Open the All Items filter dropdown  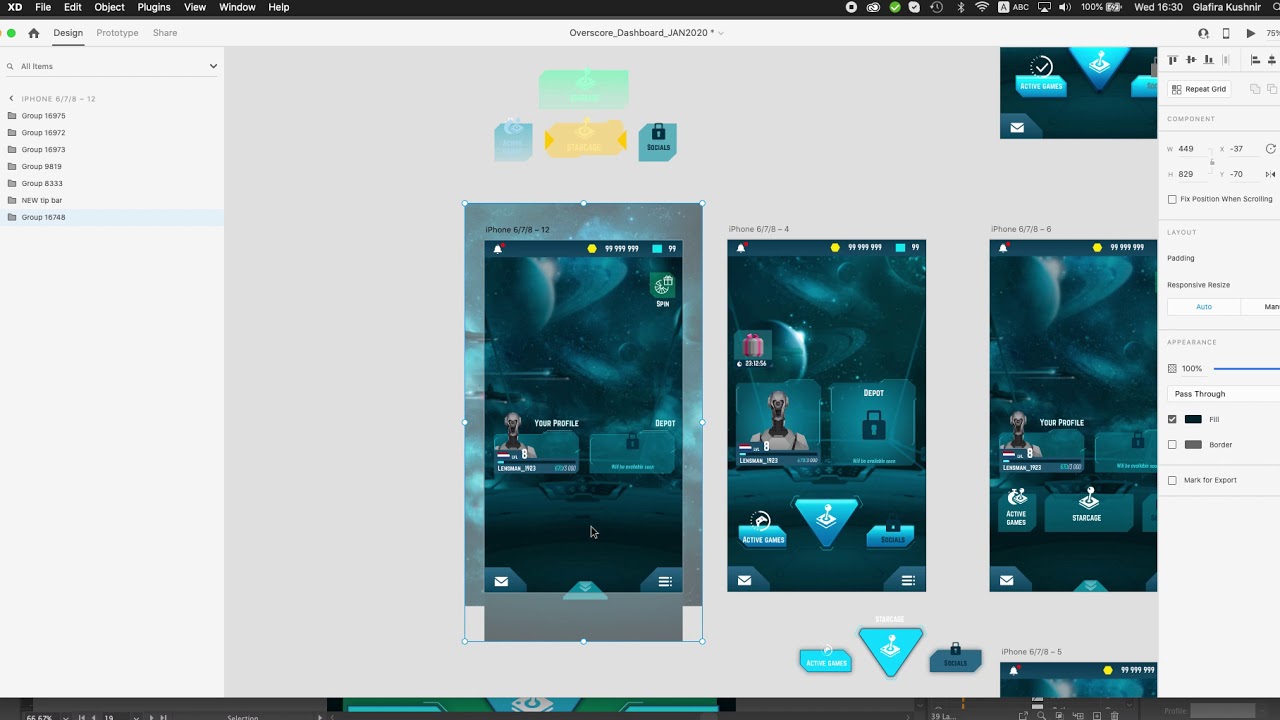click(x=213, y=66)
